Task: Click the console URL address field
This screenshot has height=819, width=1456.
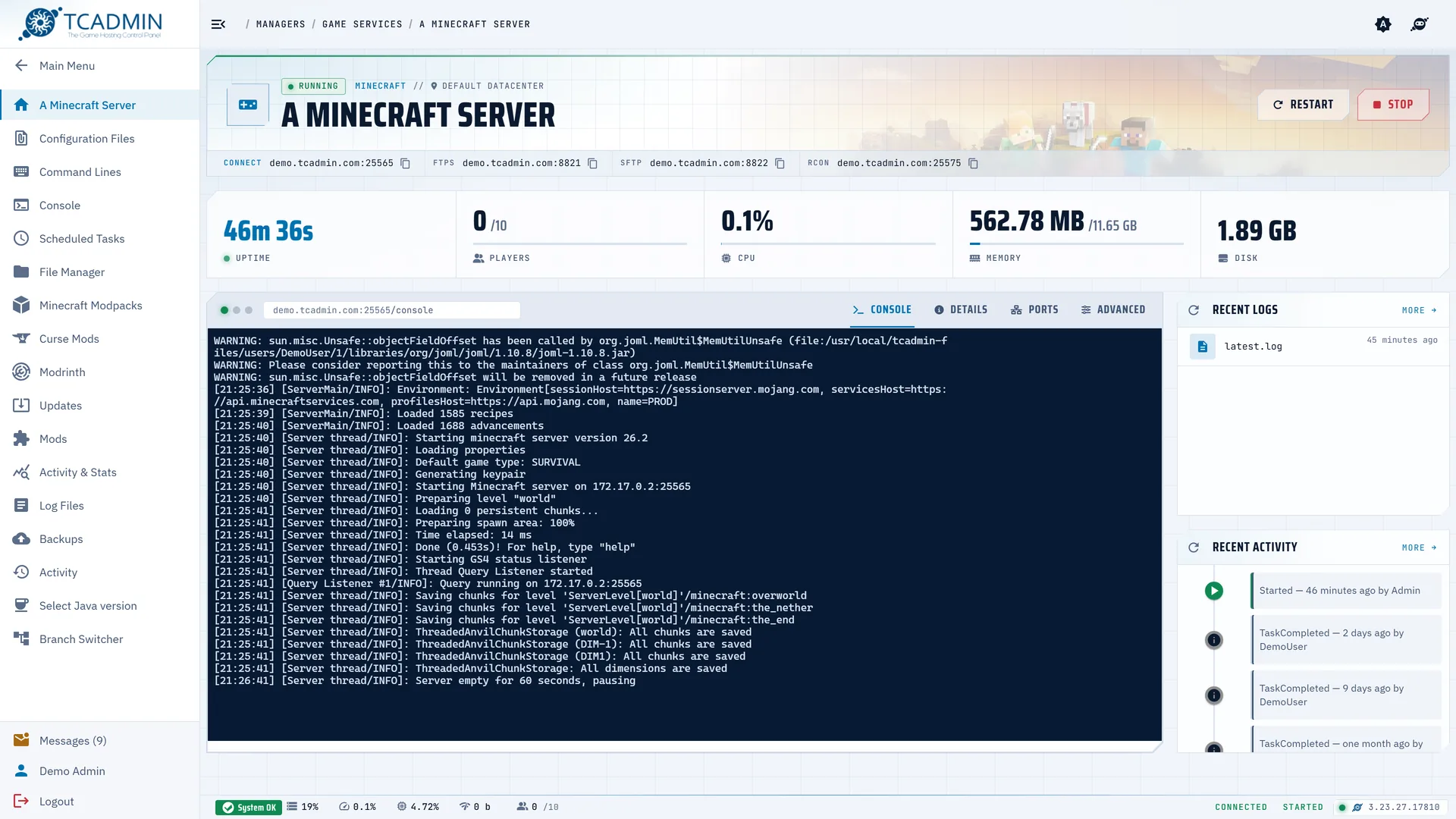Action: click(x=391, y=310)
